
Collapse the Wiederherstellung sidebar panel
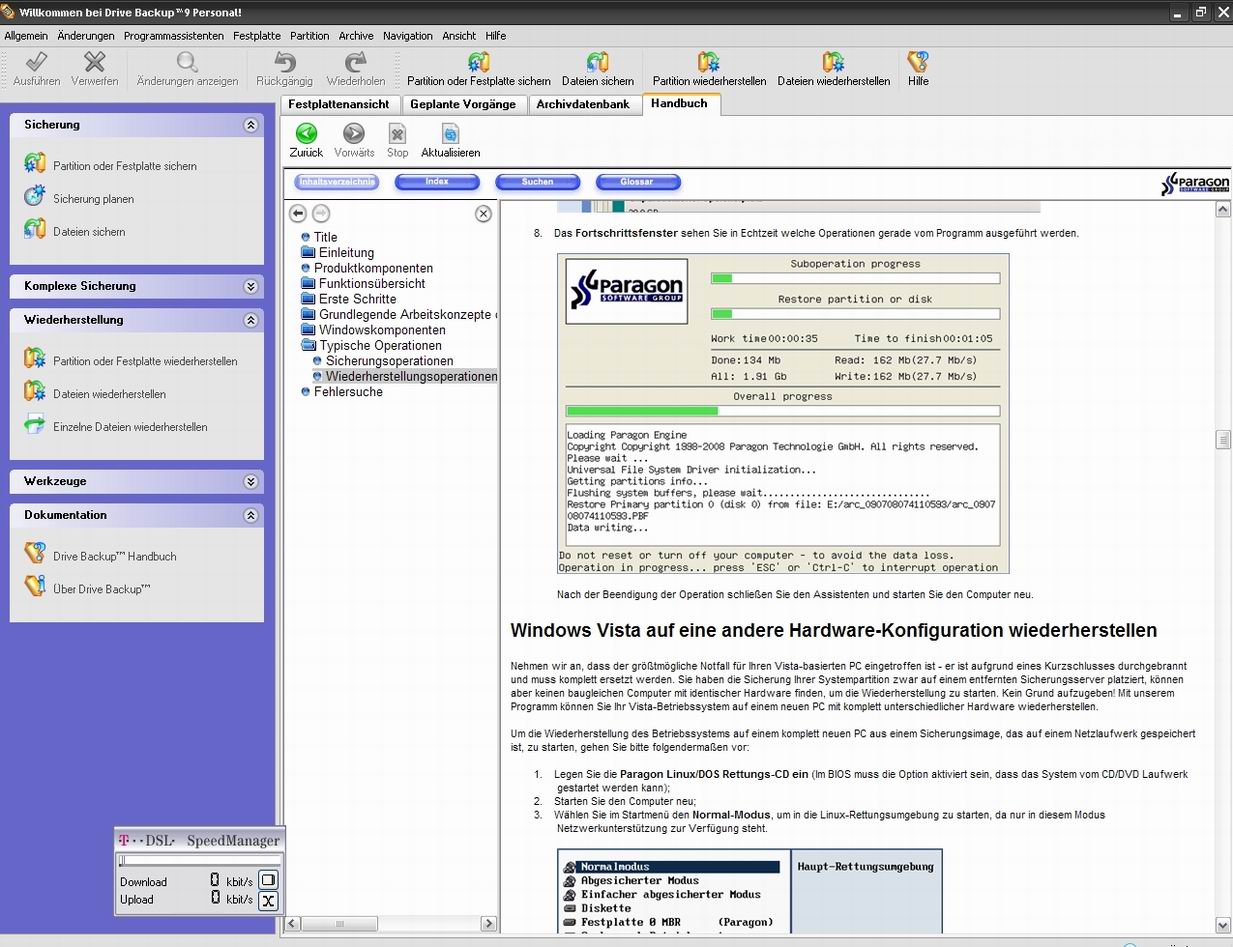click(x=251, y=320)
